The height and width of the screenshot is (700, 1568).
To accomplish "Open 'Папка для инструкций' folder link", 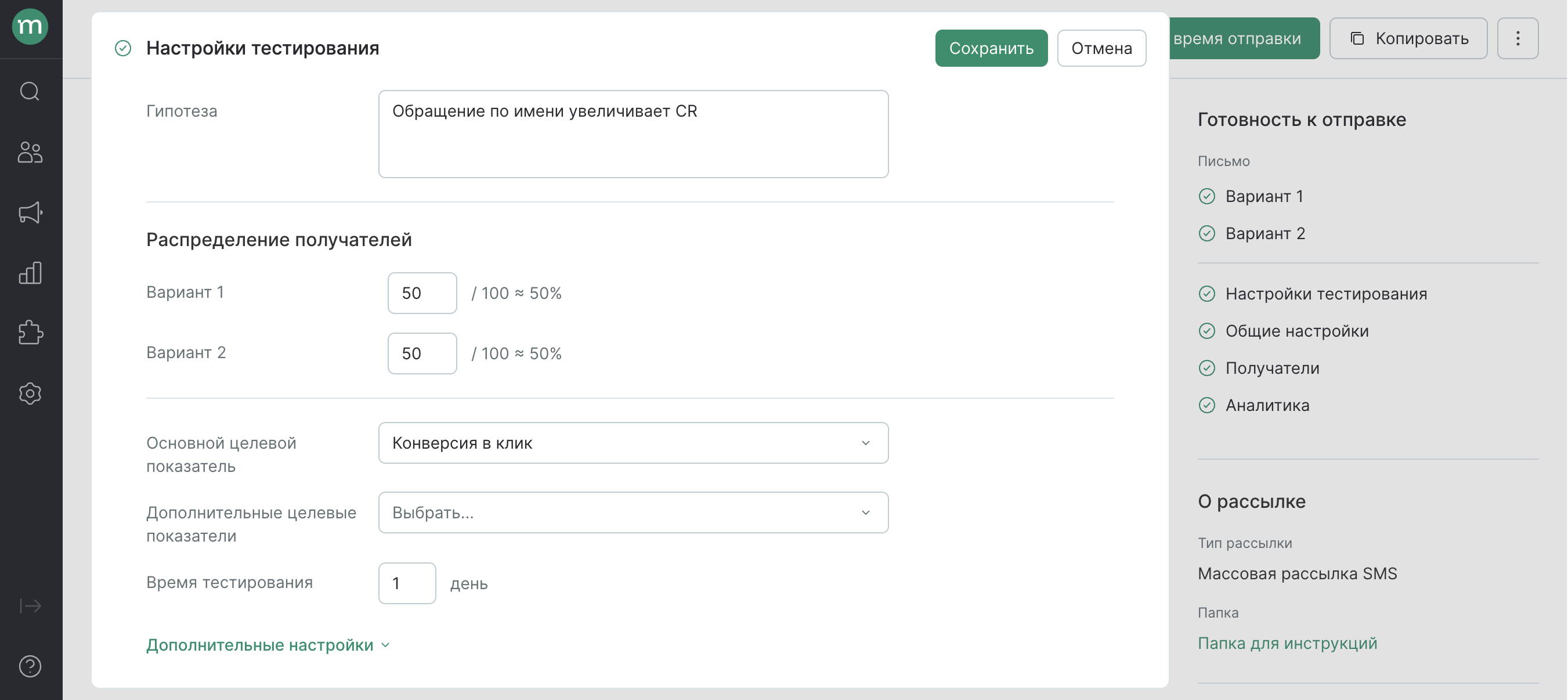I will coord(1287,643).
